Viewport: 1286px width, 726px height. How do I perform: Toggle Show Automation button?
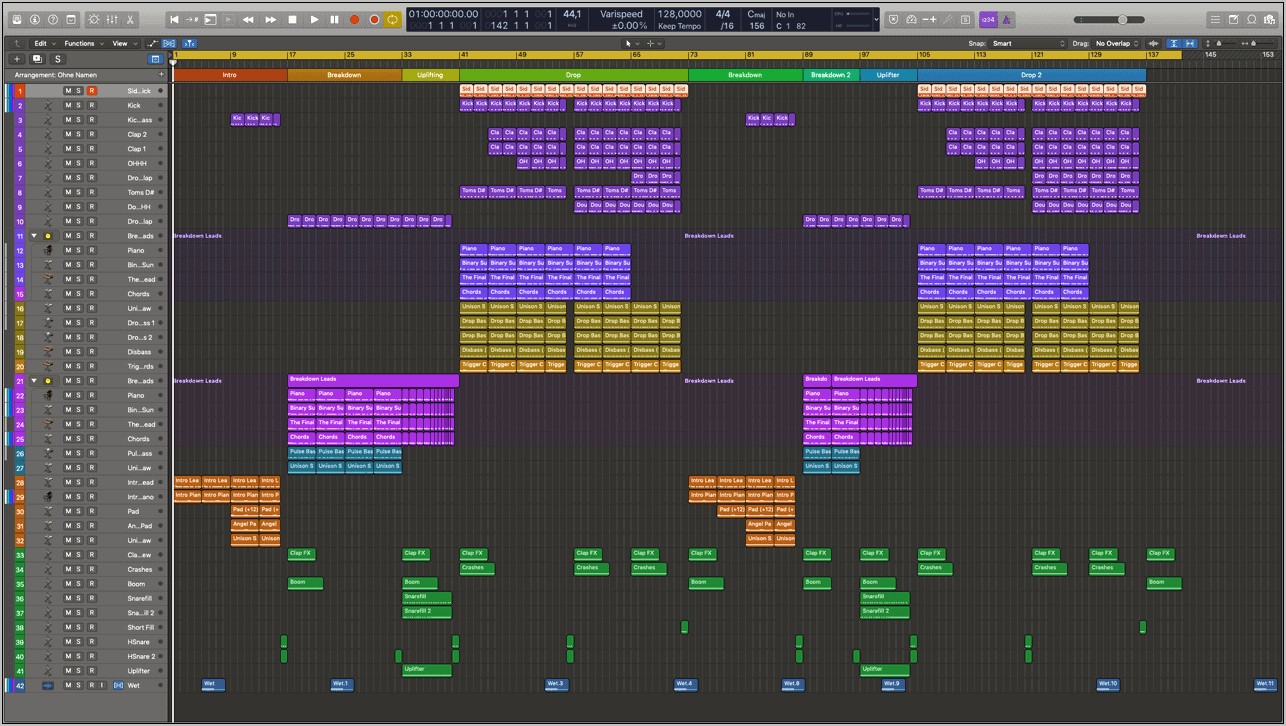(x=152, y=43)
